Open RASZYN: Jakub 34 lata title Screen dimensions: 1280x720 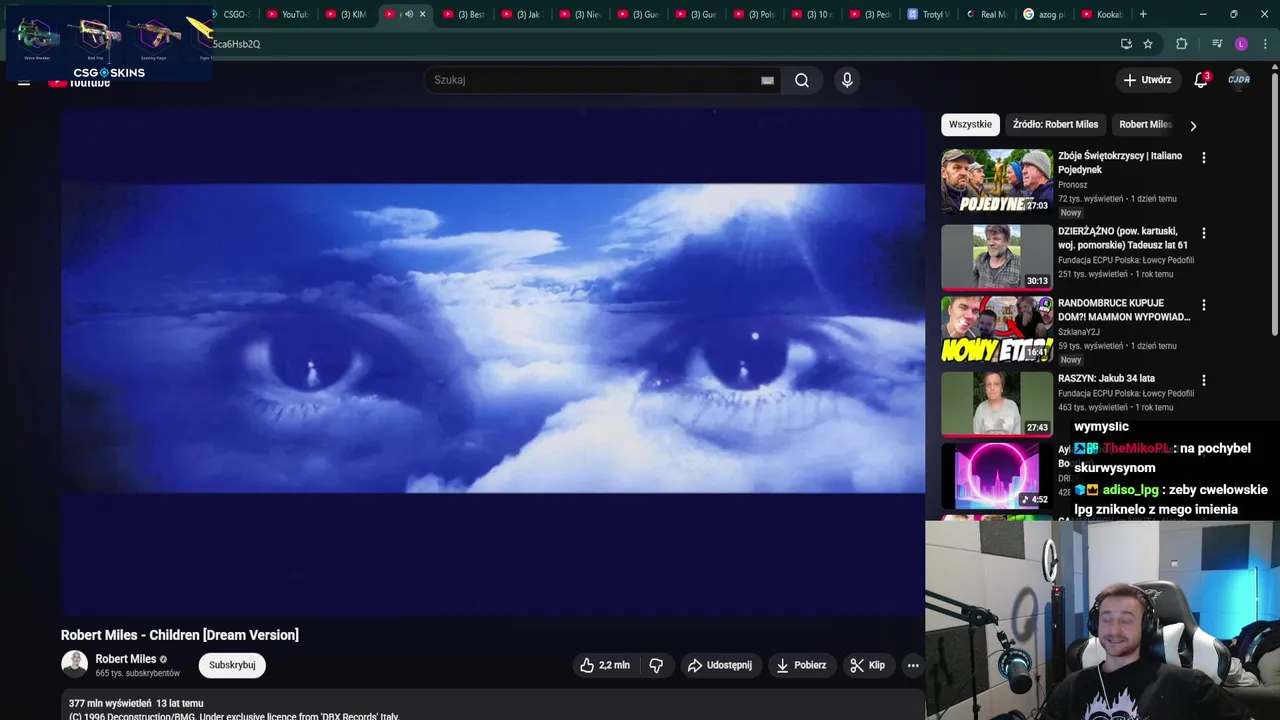(x=1106, y=378)
